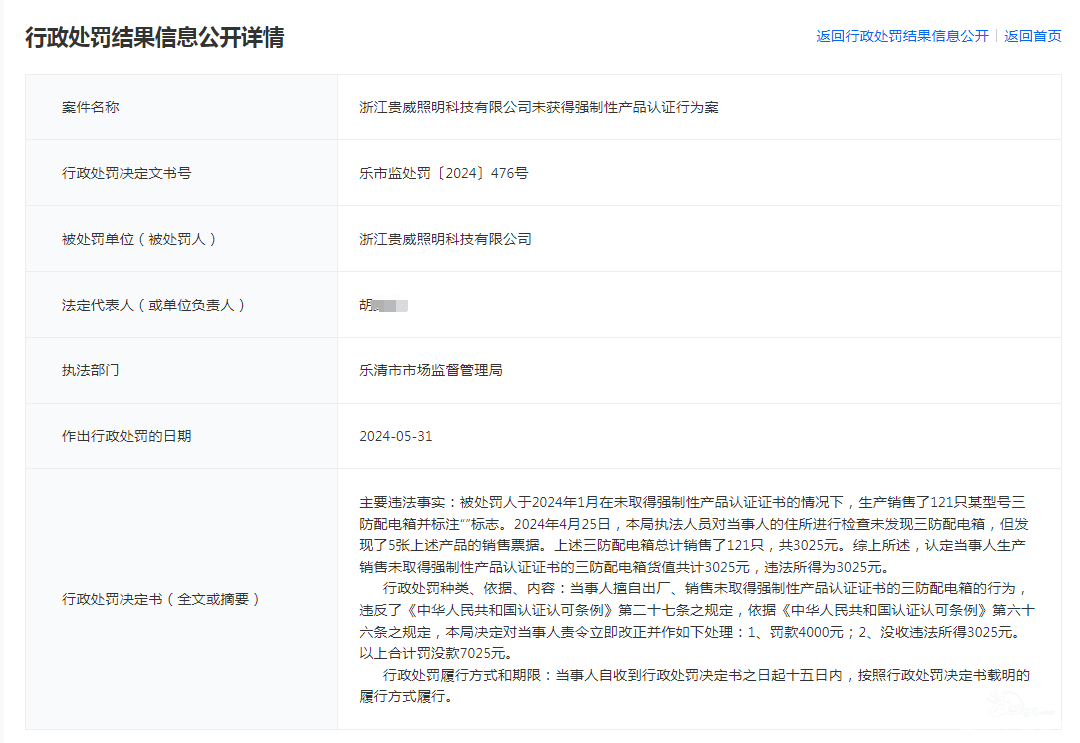Select document number 乐市监处罚〔2024〕476号

point(444,174)
